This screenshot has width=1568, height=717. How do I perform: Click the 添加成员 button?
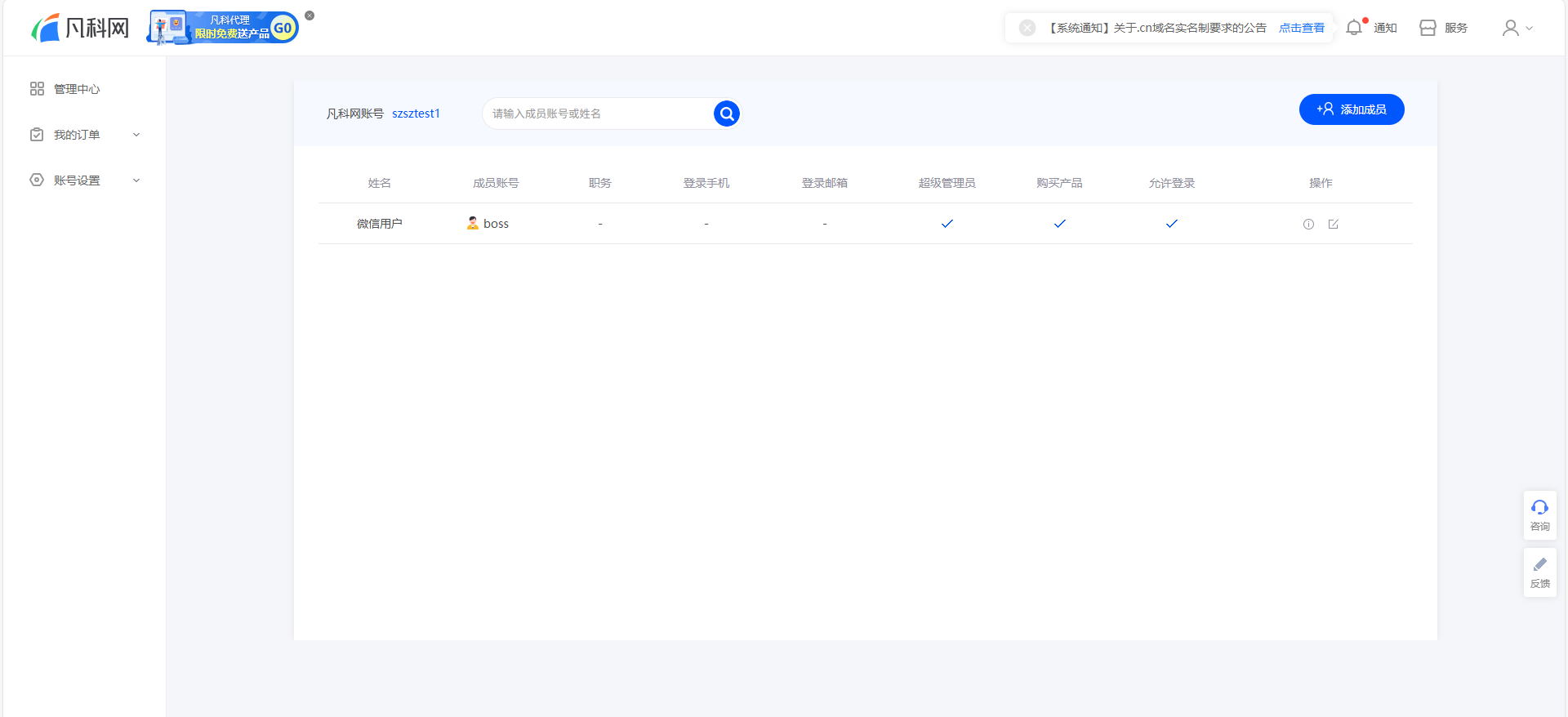pos(1351,109)
